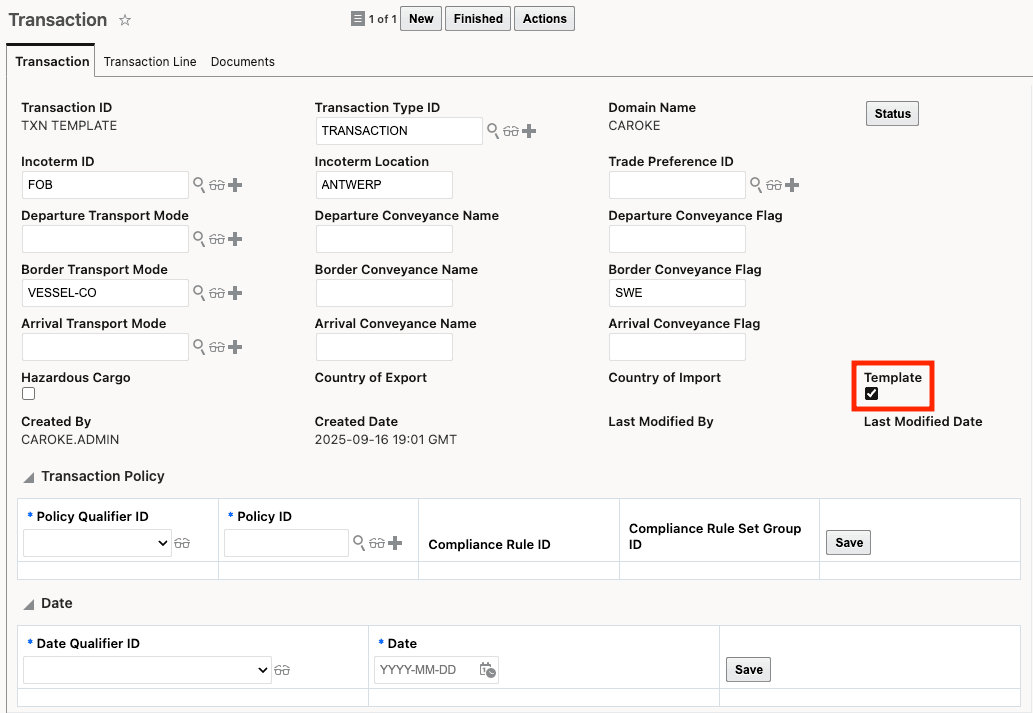Open the search lookup beside Transaction Type ID

click(493, 130)
